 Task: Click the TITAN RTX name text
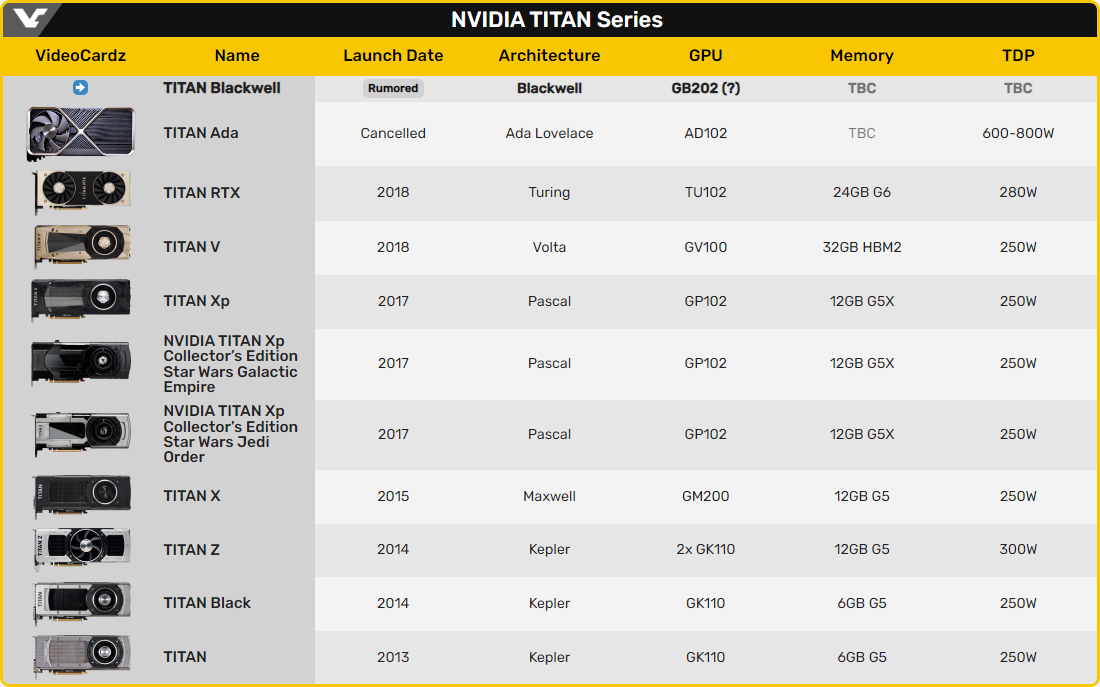[x=202, y=192]
